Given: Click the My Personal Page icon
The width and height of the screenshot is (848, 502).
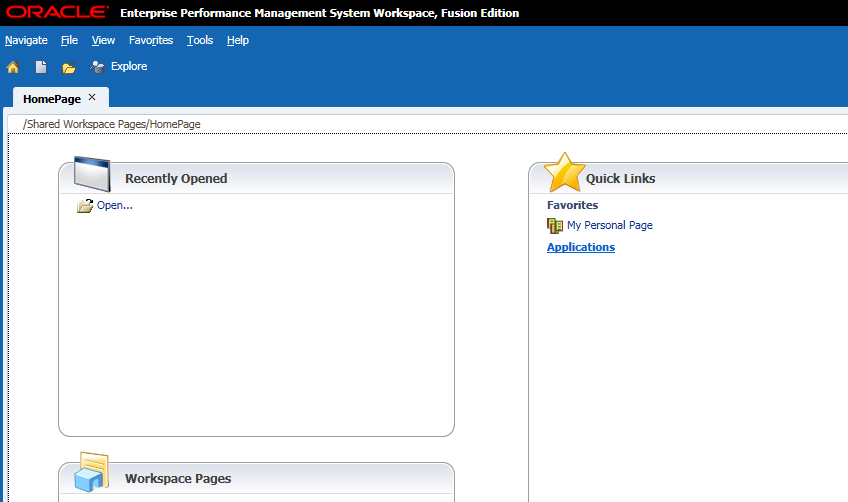Looking at the screenshot, I should [555, 226].
